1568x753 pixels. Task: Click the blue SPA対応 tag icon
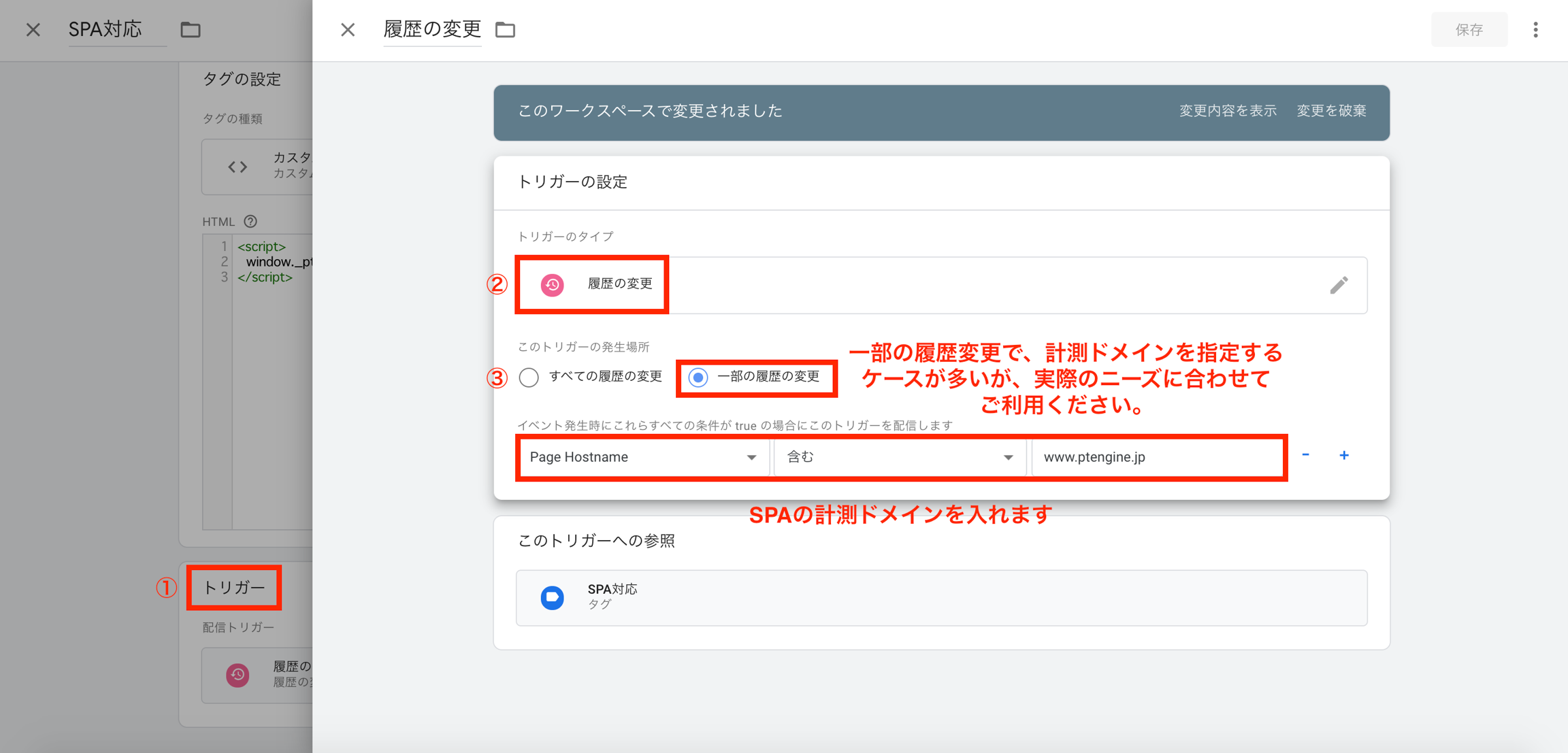[552, 597]
